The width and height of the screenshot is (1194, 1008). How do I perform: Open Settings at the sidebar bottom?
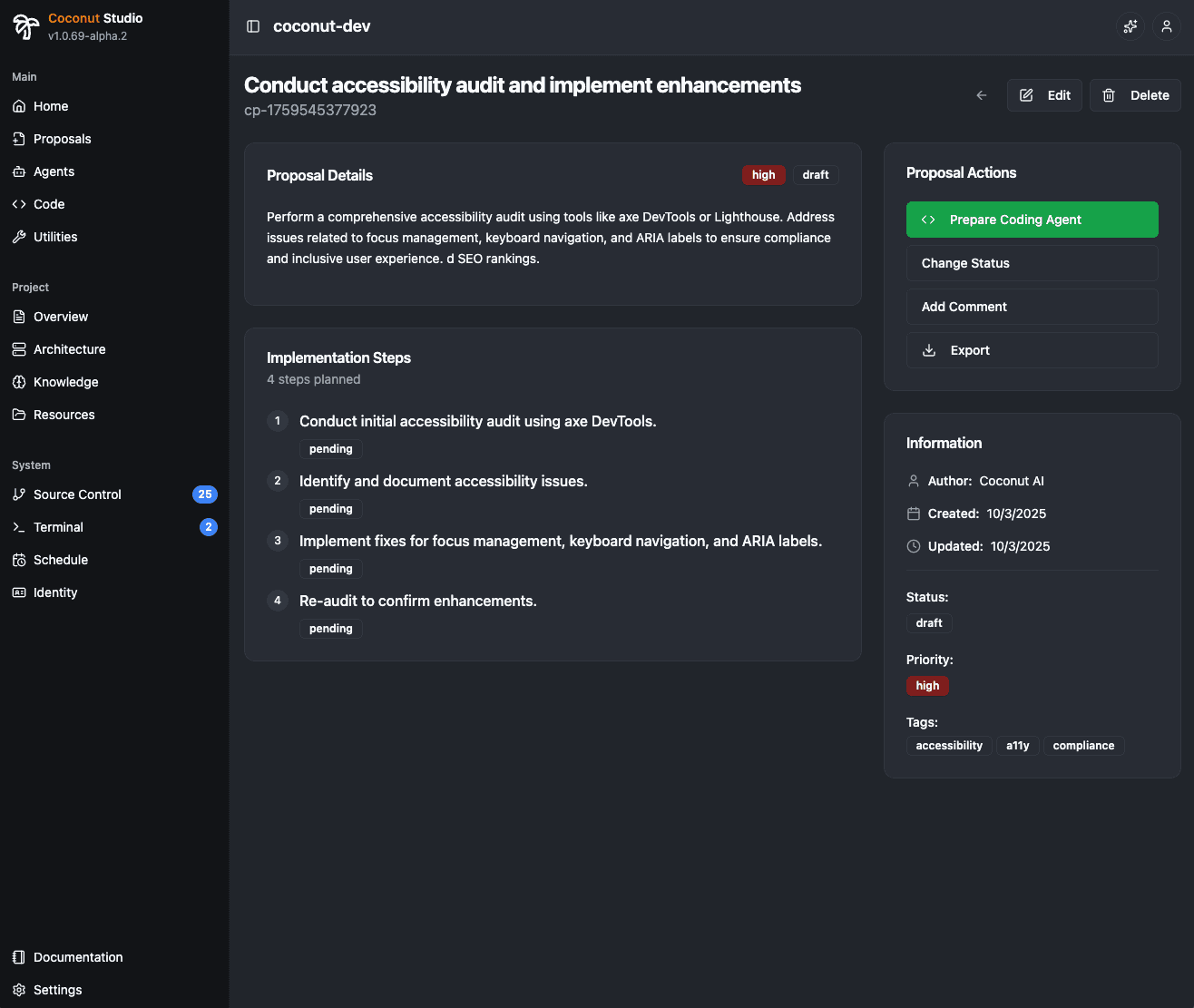(57, 990)
